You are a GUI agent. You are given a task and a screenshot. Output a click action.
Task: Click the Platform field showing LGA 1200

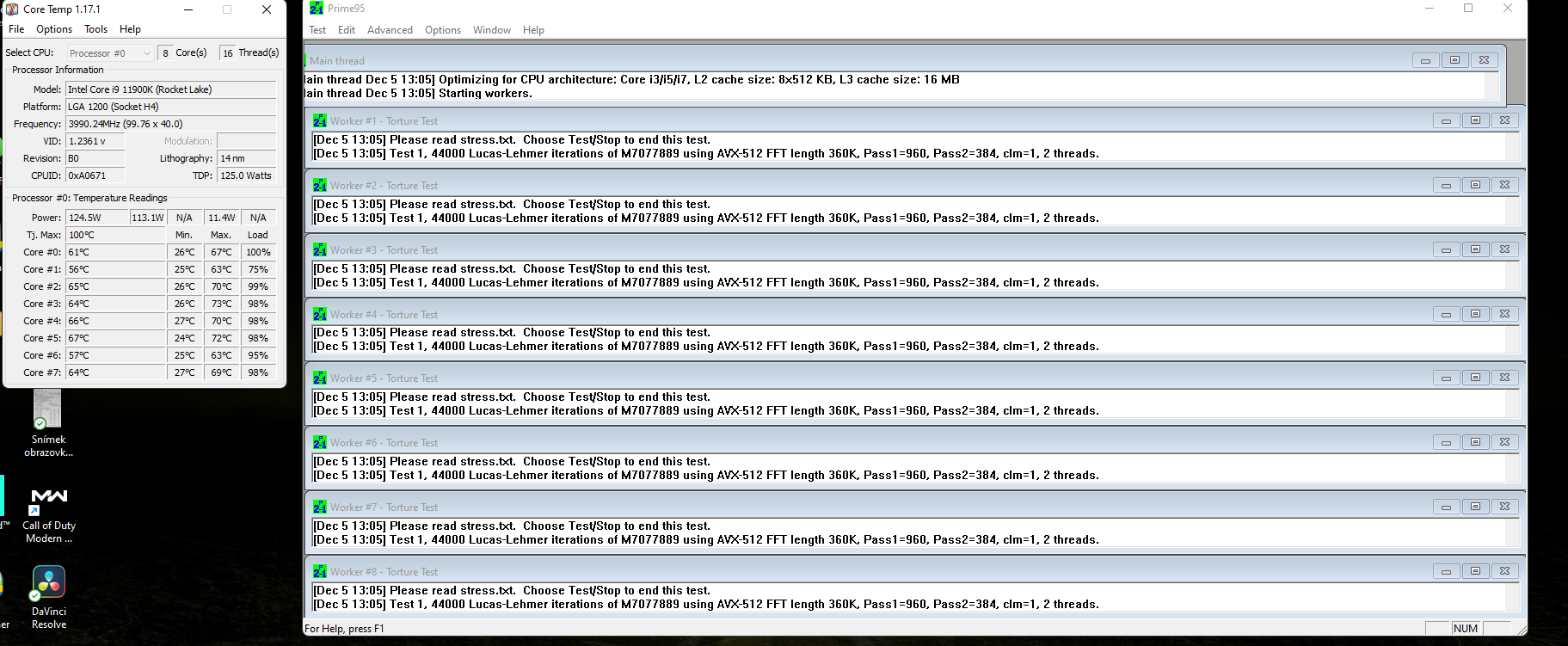(x=171, y=107)
